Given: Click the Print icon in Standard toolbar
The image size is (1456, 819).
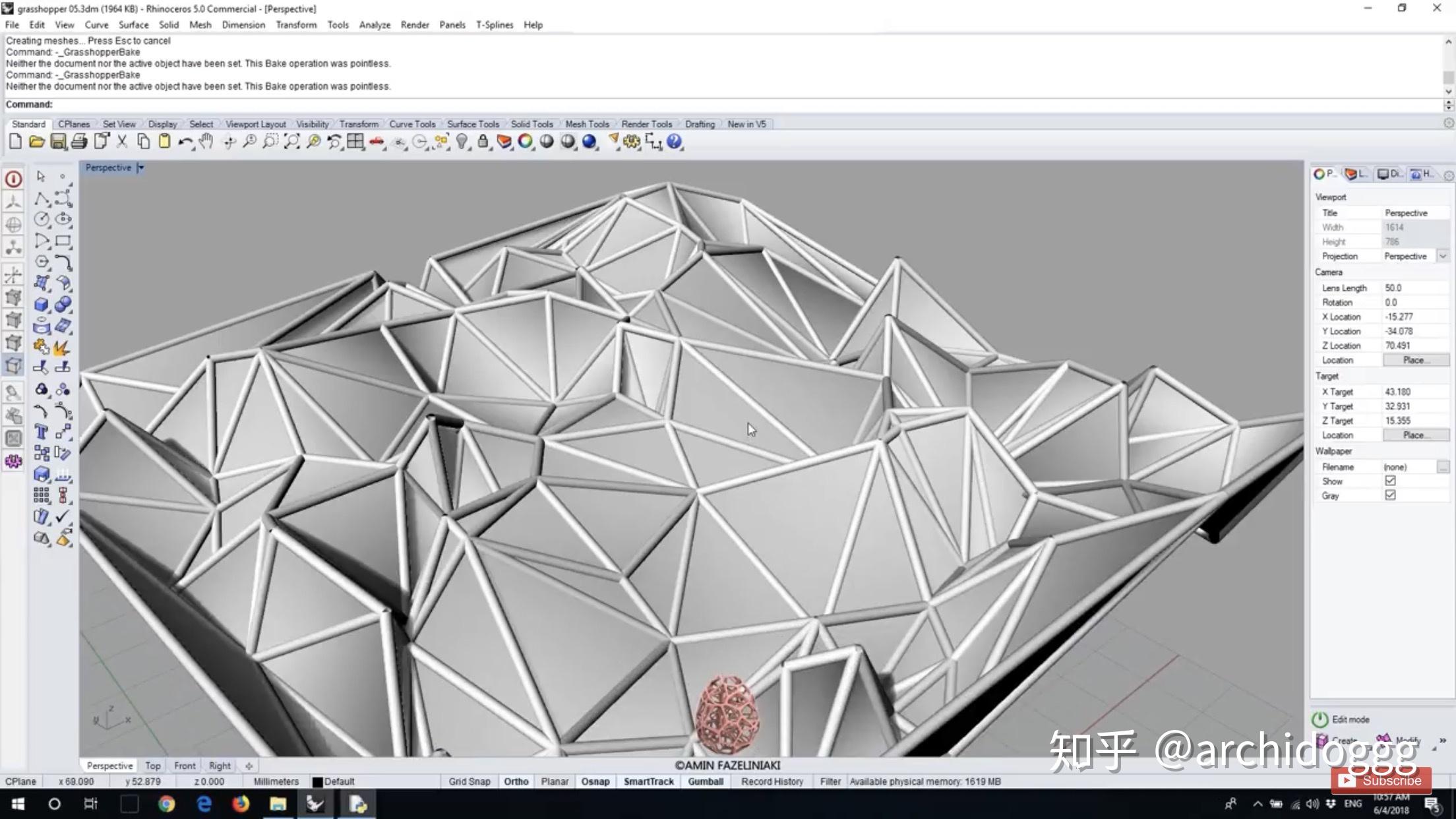Looking at the screenshot, I should click(79, 142).
